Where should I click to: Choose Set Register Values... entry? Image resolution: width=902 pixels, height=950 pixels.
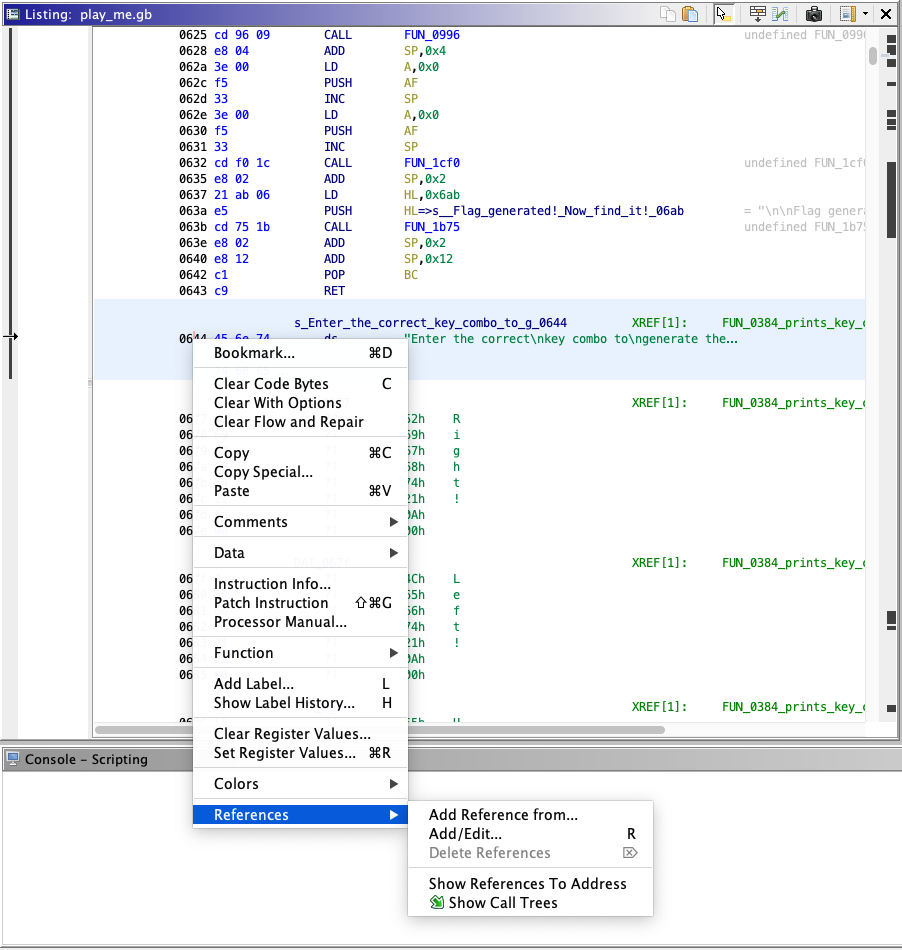[x=300, y=753]
